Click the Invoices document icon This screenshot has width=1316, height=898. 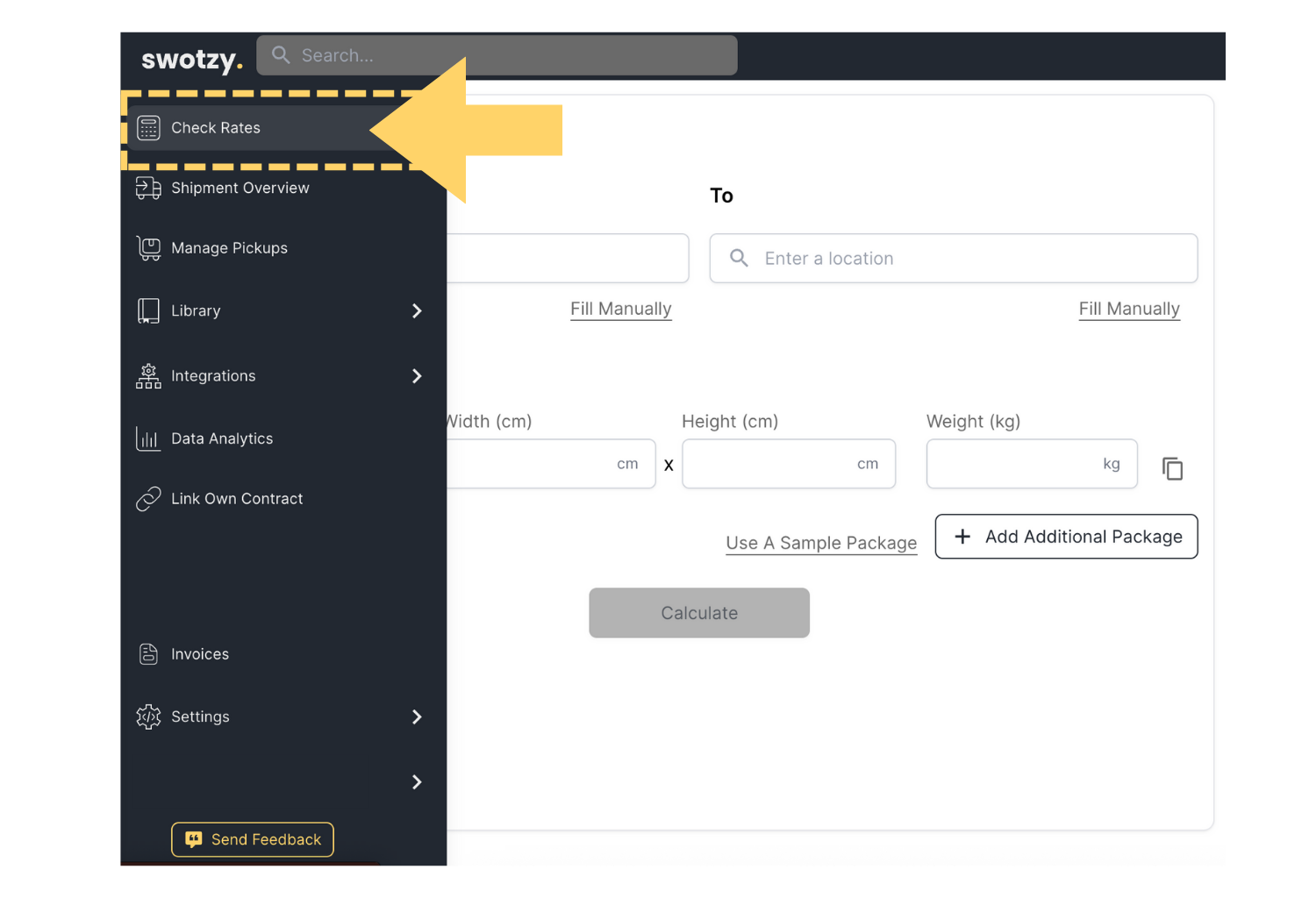tap(148, 654)
